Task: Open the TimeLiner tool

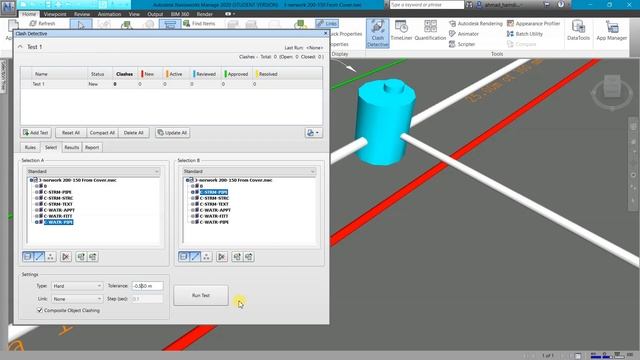Action: coord(401,31)
